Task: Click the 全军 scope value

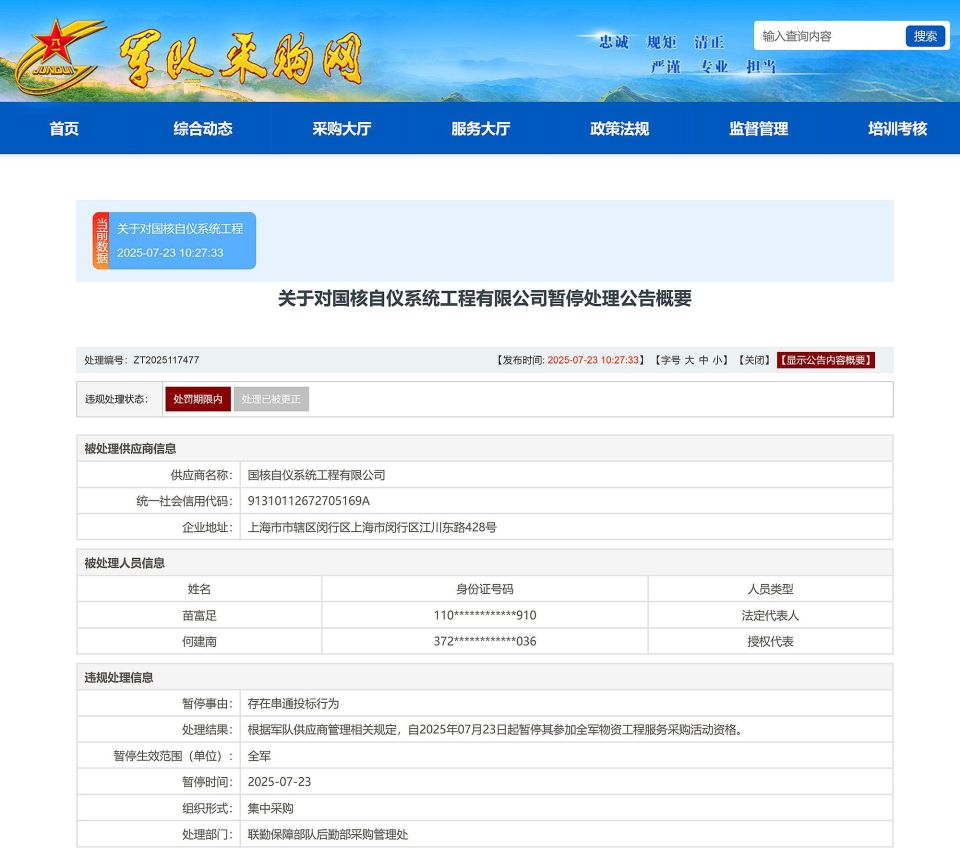Action: click(259, 756)
